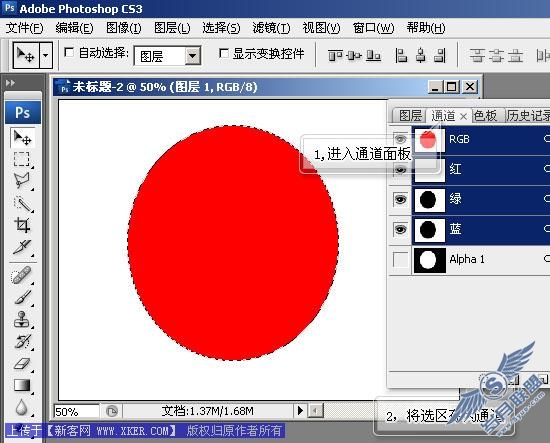Screen dimensions: 550x443
Task: Enable the 自动选择 checkbox
Action: pos(69,53)
